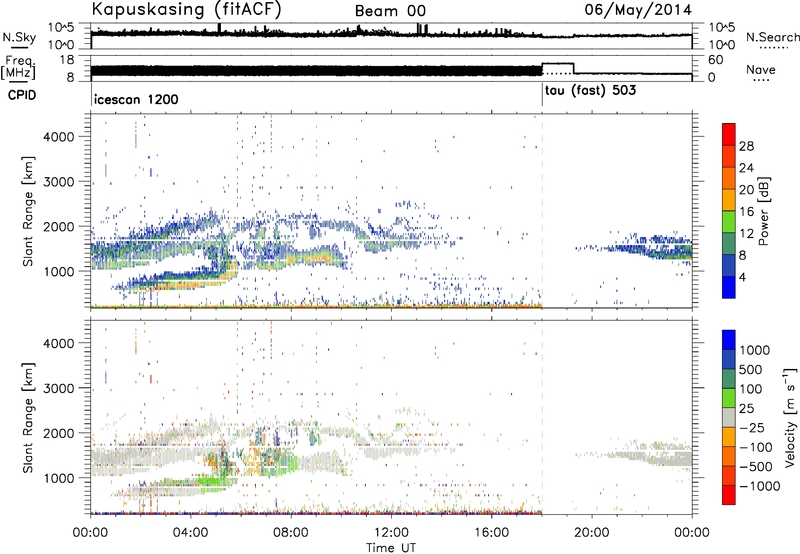Click the '16' power colorbar tick value

[746, 212]
